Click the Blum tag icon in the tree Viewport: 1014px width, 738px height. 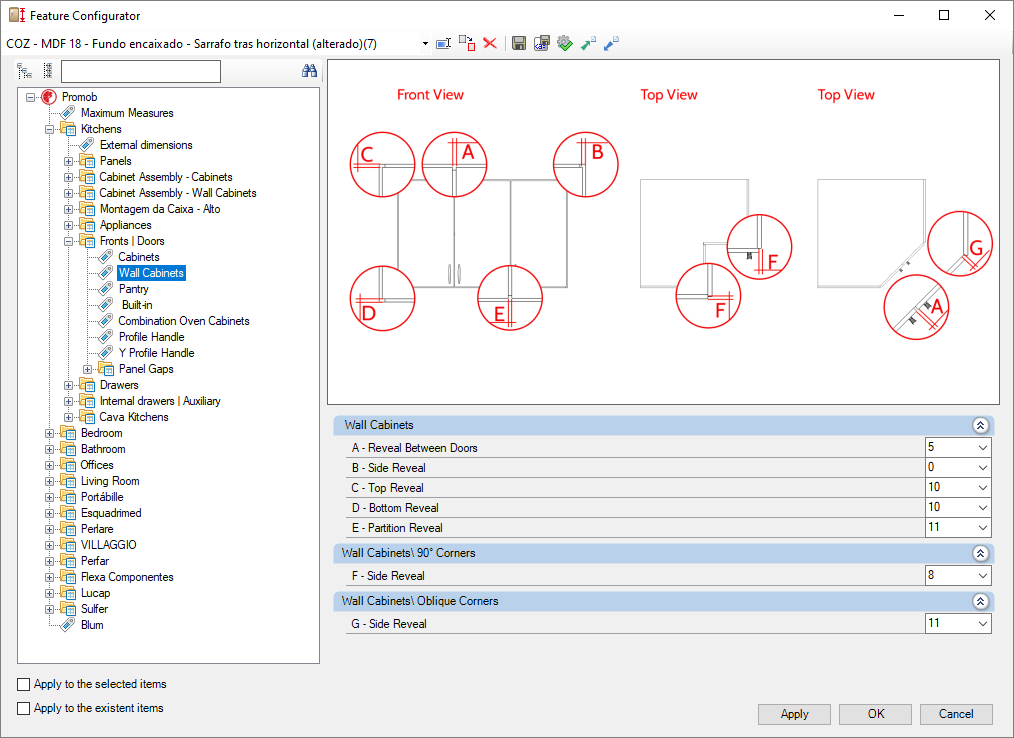coord(67,625)
